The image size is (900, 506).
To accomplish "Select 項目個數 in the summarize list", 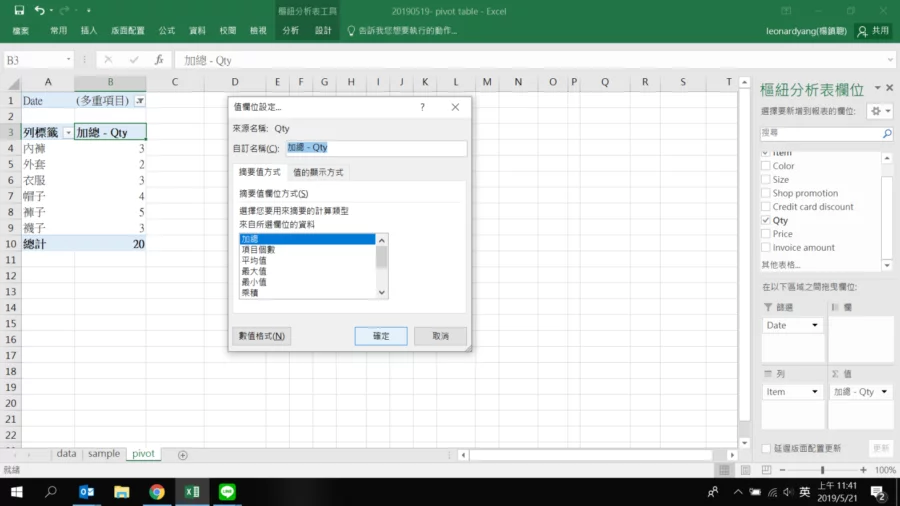I will click(x=307, y=250).
